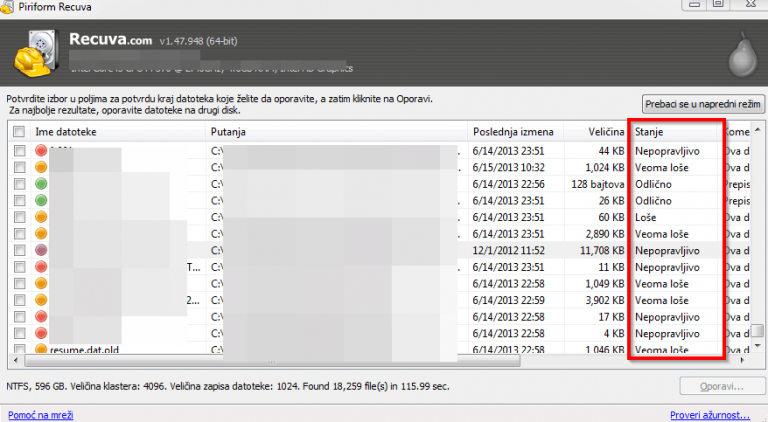Screen dimensions: 768x422
Task: Click the red status dot in the 11,708 KB row
Action: (41, 251)
